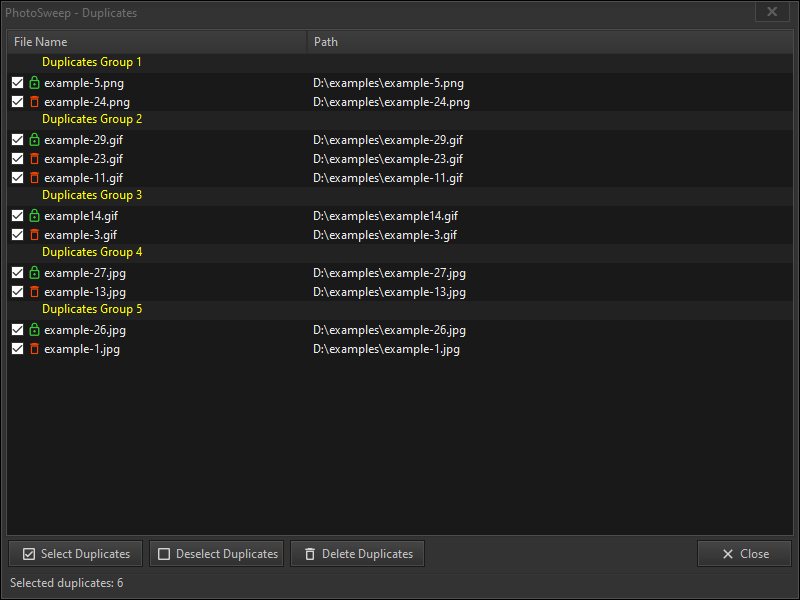Click the lock icon next to example-26.jpg
Screen dimensions: 800x600
(36, 330)
